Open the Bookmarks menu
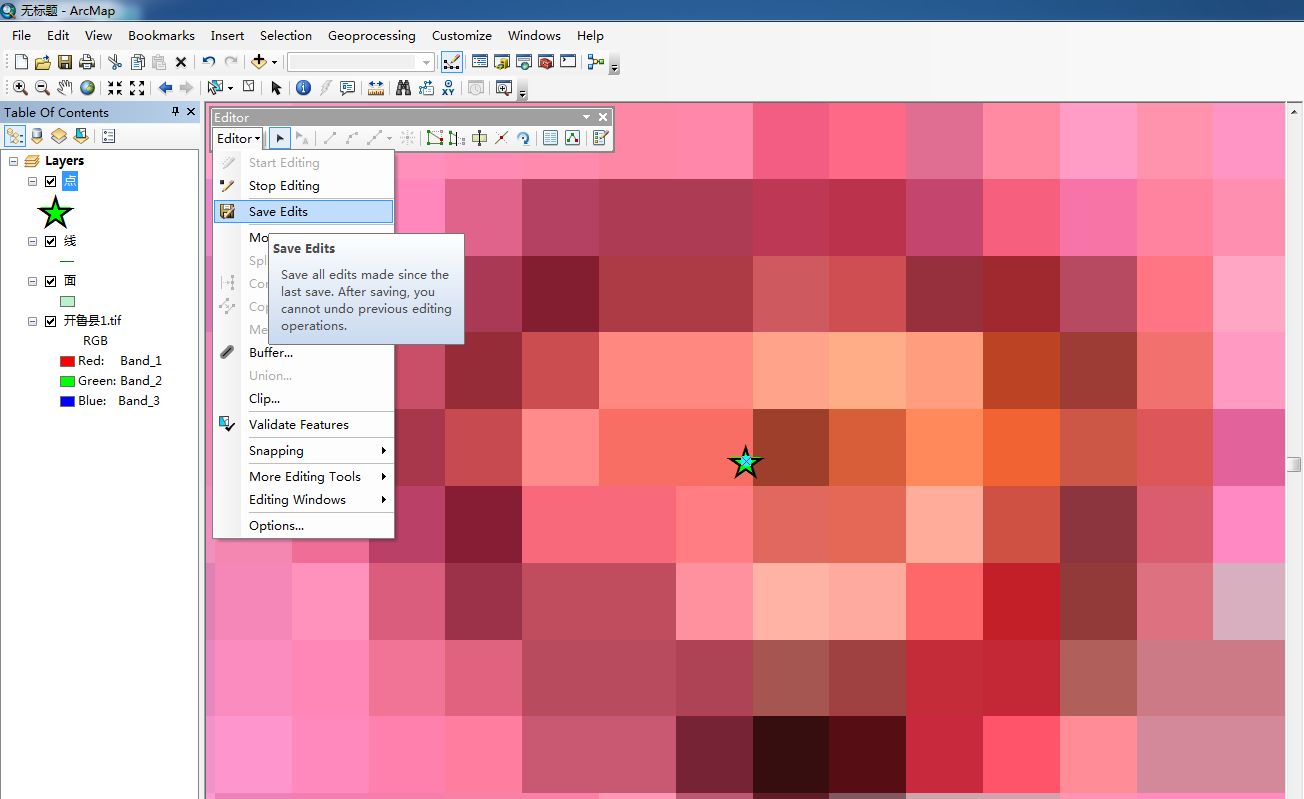 [161, 35]
